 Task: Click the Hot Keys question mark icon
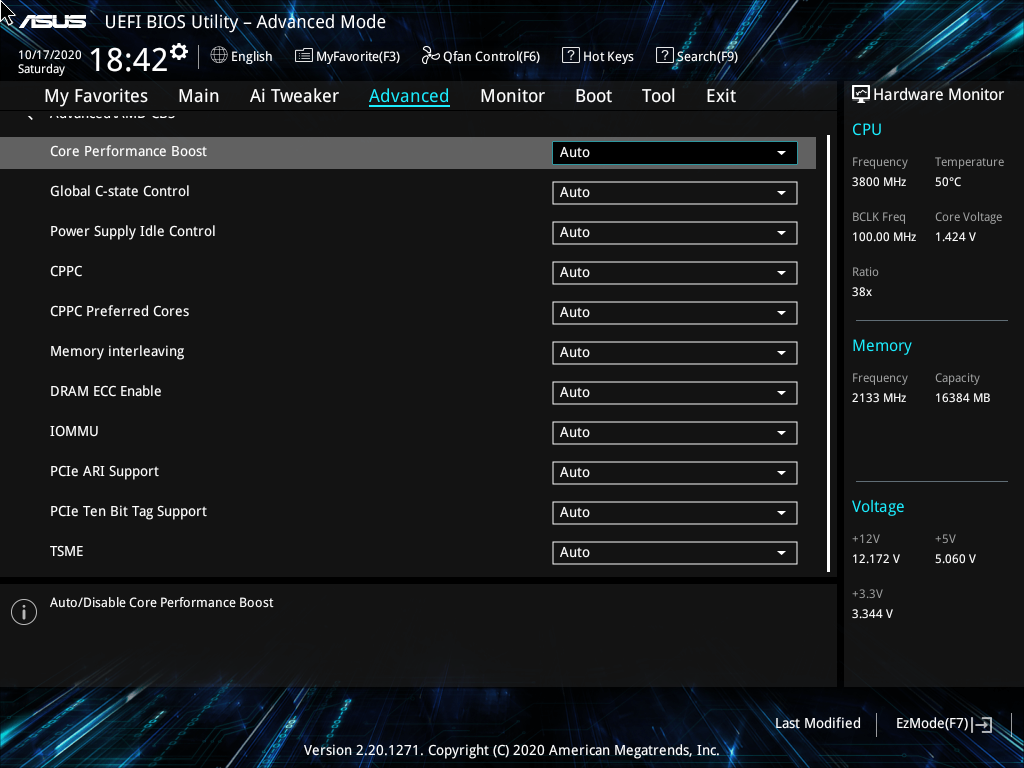tap(571, 56)
